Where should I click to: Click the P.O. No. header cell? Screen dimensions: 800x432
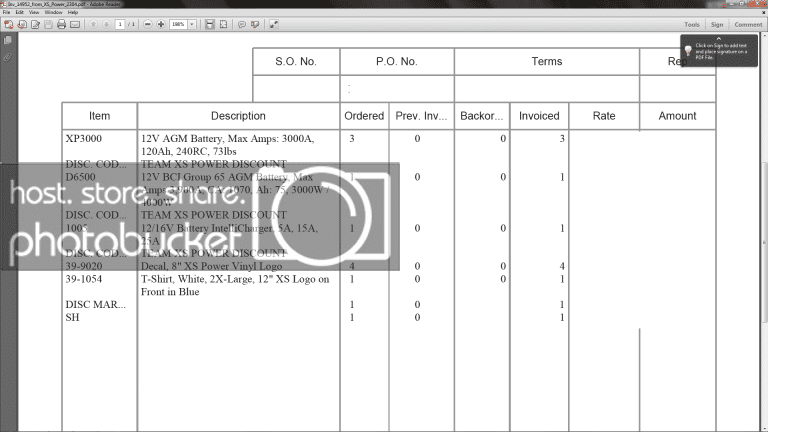(x=397, y=61)
